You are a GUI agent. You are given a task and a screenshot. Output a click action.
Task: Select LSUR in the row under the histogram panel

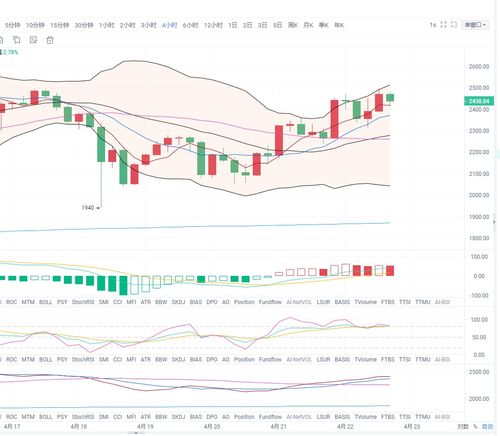pyautogui.click(x=323, y=302)
